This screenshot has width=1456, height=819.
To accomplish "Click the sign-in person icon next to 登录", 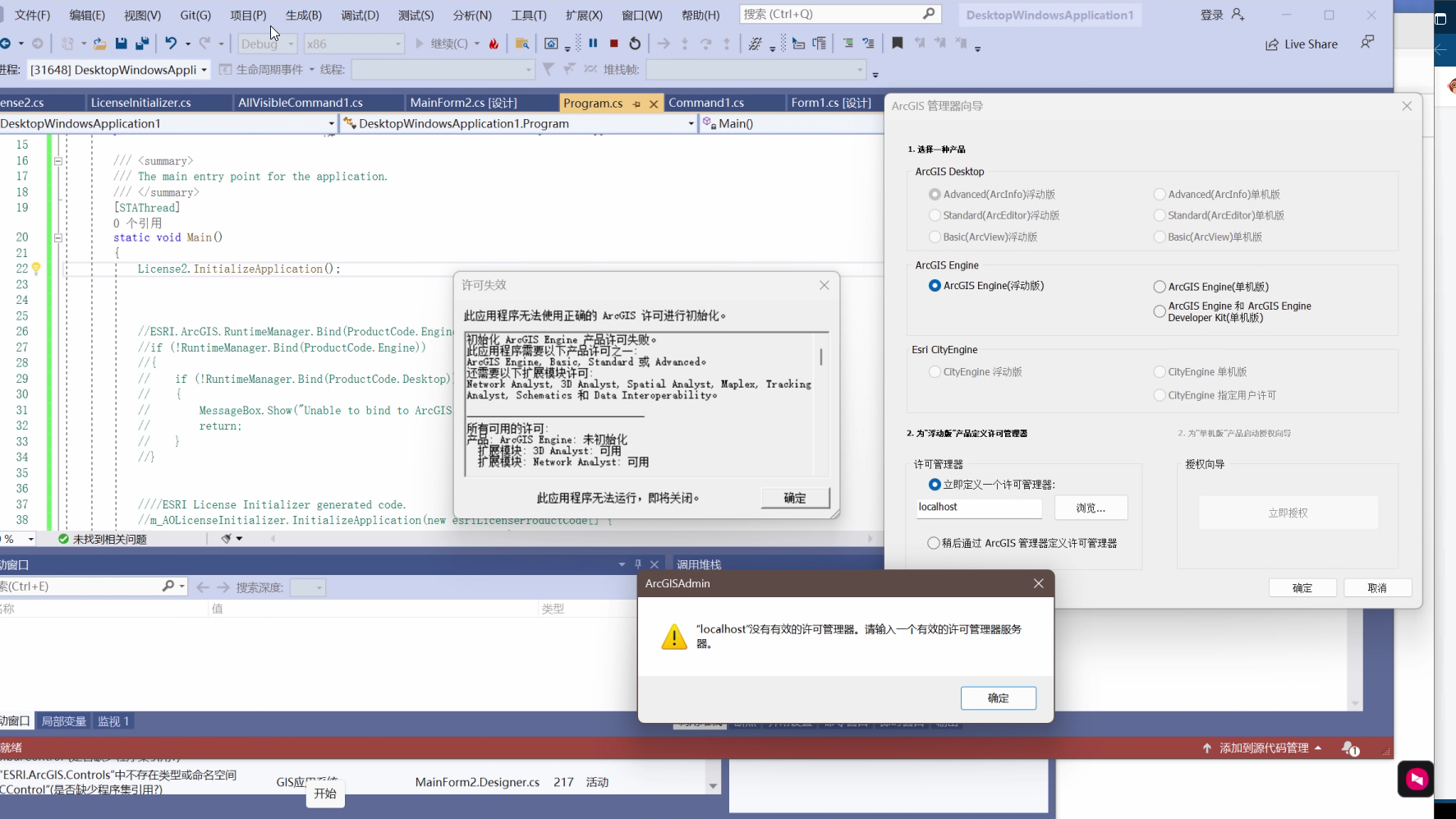I will (x=1238, y=15).
